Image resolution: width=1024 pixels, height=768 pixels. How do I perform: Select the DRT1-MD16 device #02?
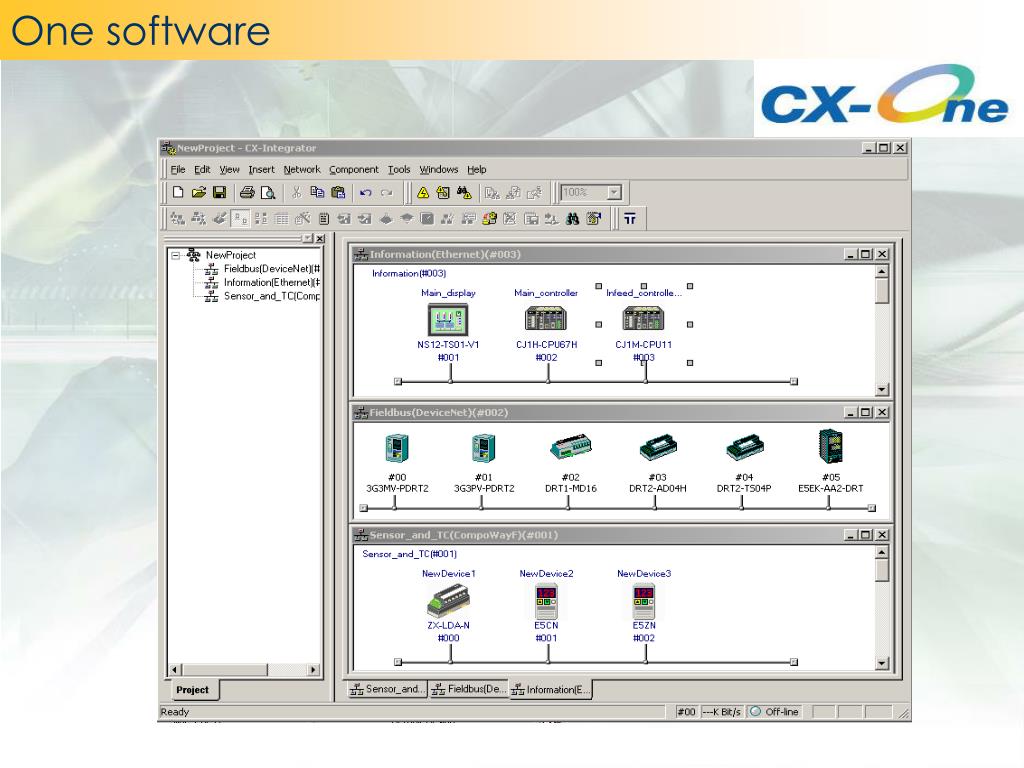pyautogui.click(x=571, y=447)
